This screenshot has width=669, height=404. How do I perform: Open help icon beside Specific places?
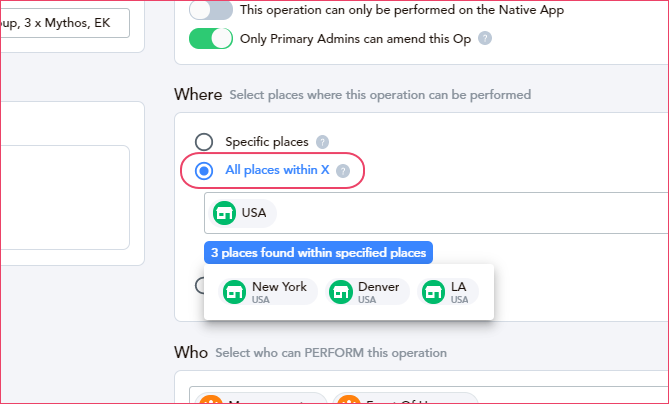coord(322,142)
